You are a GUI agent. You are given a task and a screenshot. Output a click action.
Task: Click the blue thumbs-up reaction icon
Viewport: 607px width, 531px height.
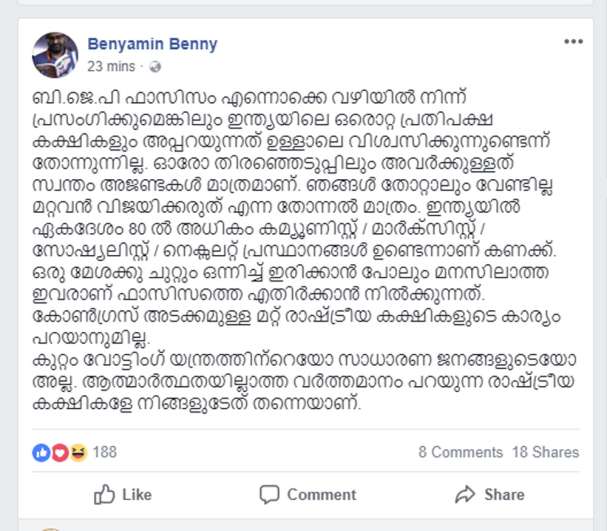coord(41,452)
